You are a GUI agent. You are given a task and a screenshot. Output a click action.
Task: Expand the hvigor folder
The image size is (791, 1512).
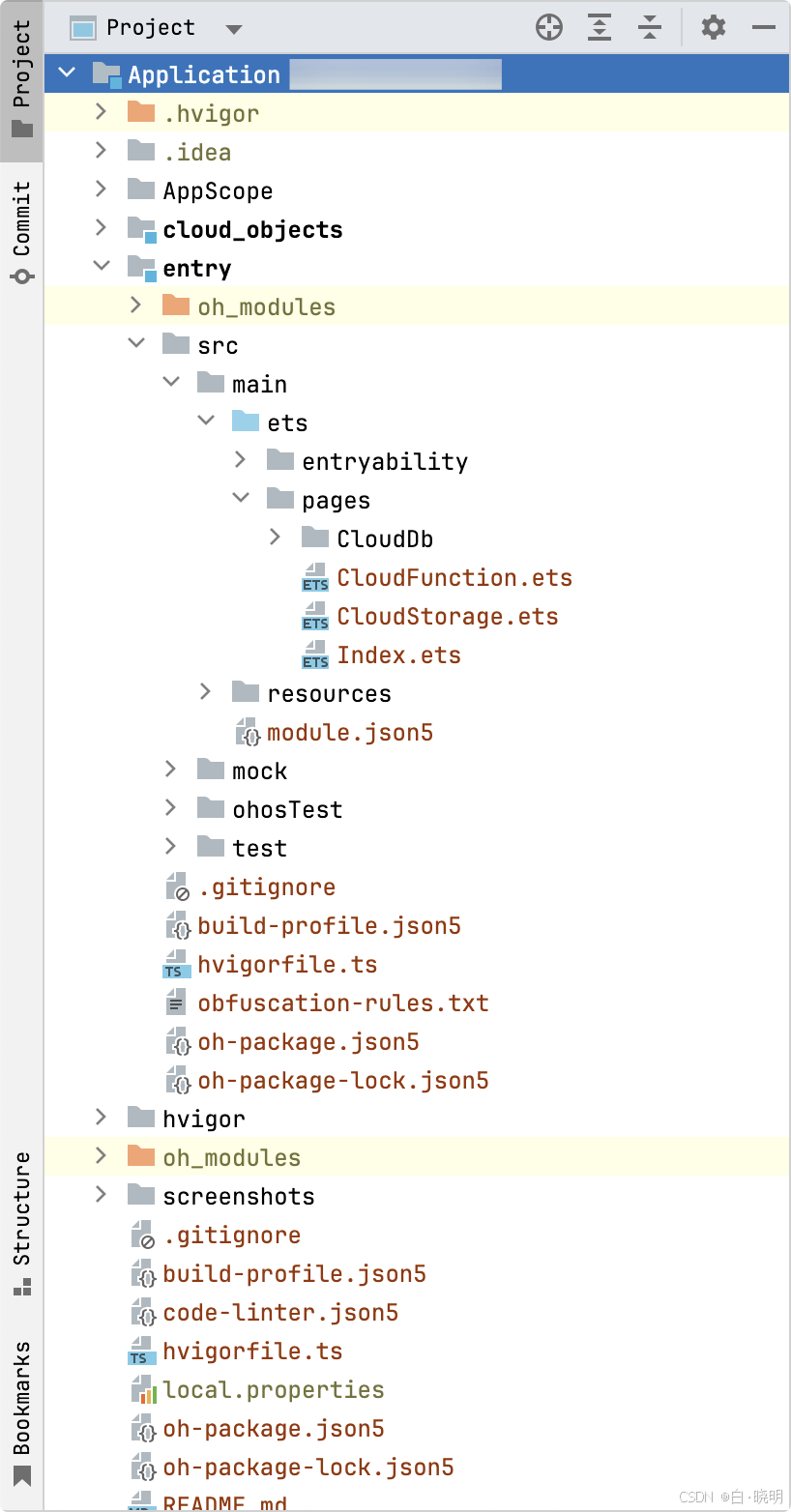(x=102, y=1118)
